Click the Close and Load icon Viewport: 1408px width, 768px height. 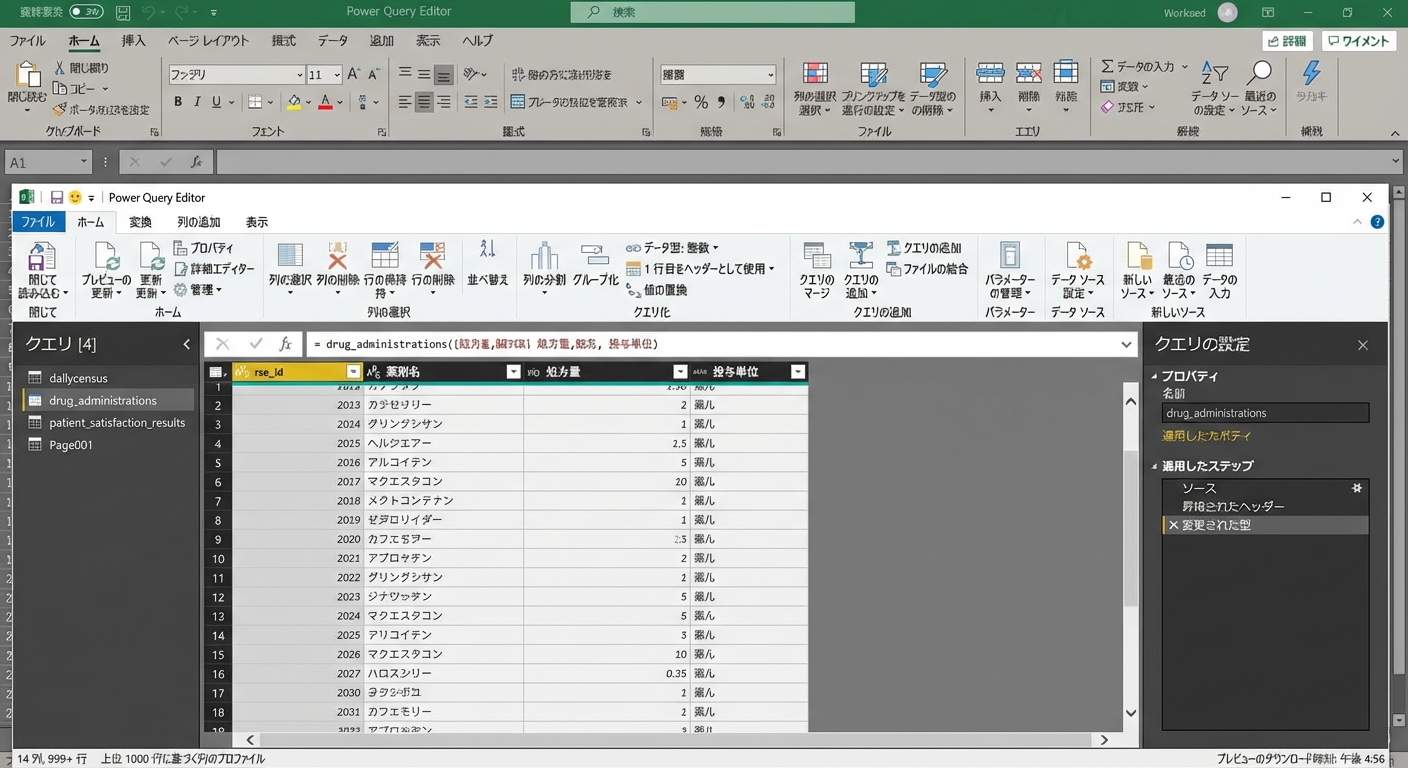click(x=42, y=258)
